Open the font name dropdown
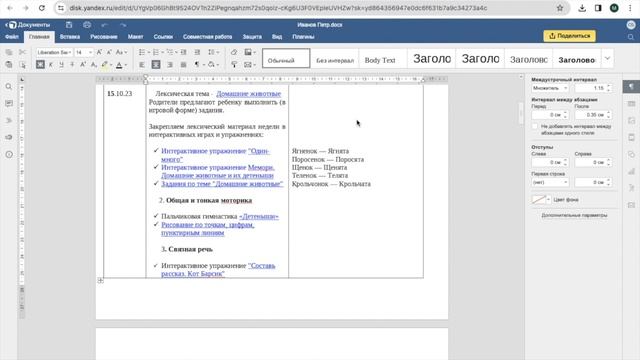Image resolution: width=640 pixels, height=360 pixels. point(70,52)
